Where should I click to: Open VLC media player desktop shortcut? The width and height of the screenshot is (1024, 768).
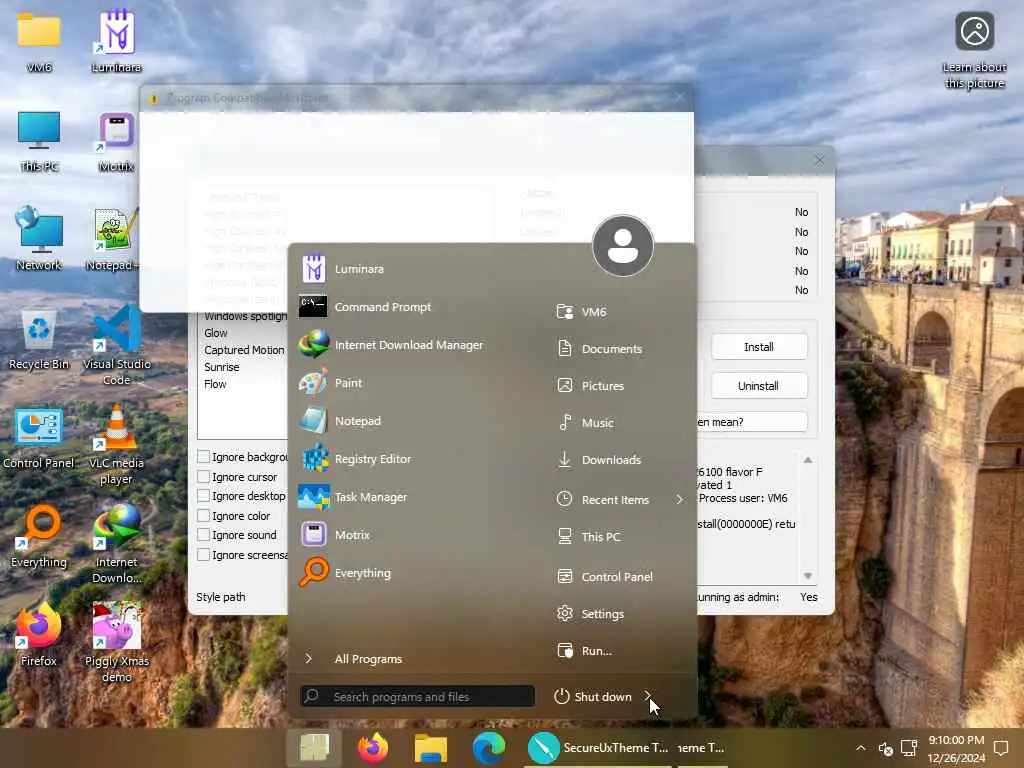click(117, 444)
